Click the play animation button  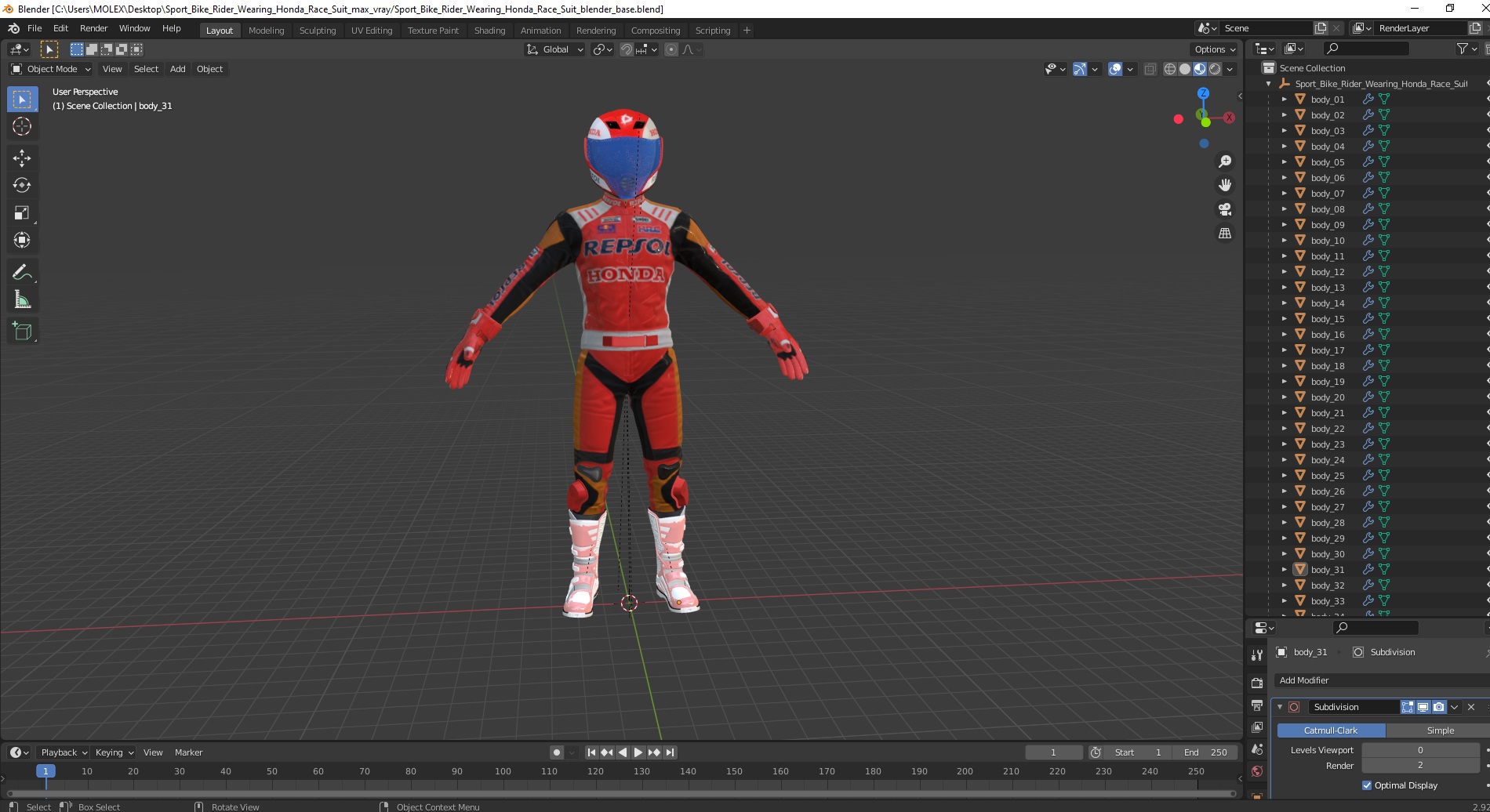pos(638,752)
